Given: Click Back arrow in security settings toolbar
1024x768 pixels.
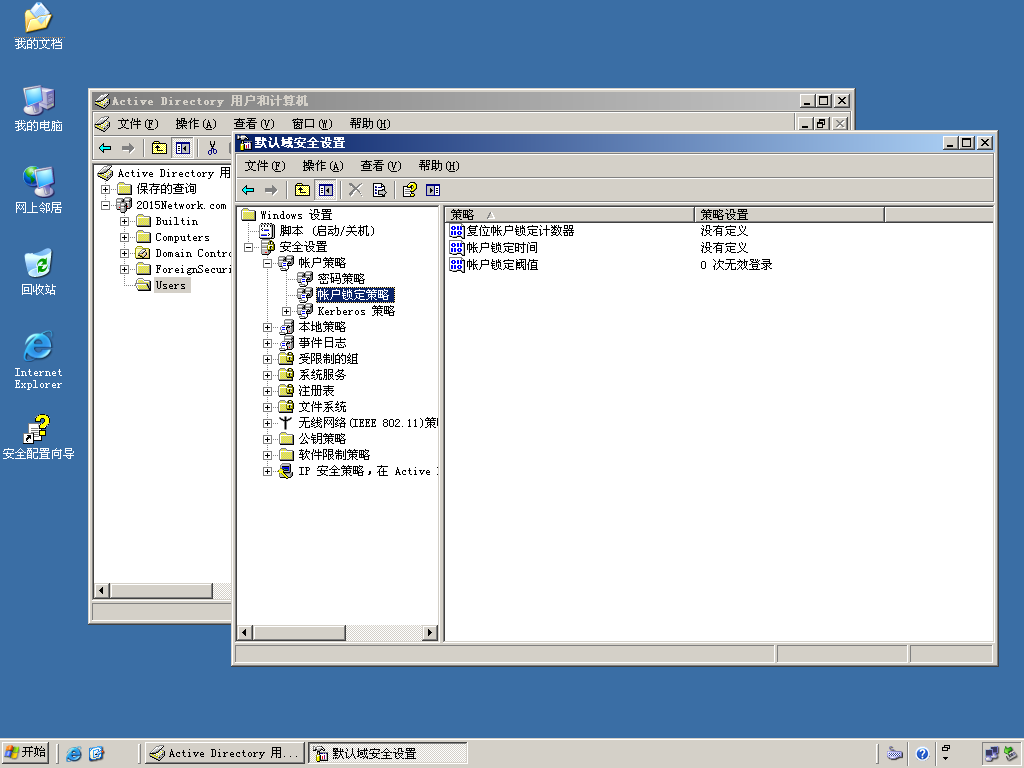Looking at the screenshot, I should 248,190.
